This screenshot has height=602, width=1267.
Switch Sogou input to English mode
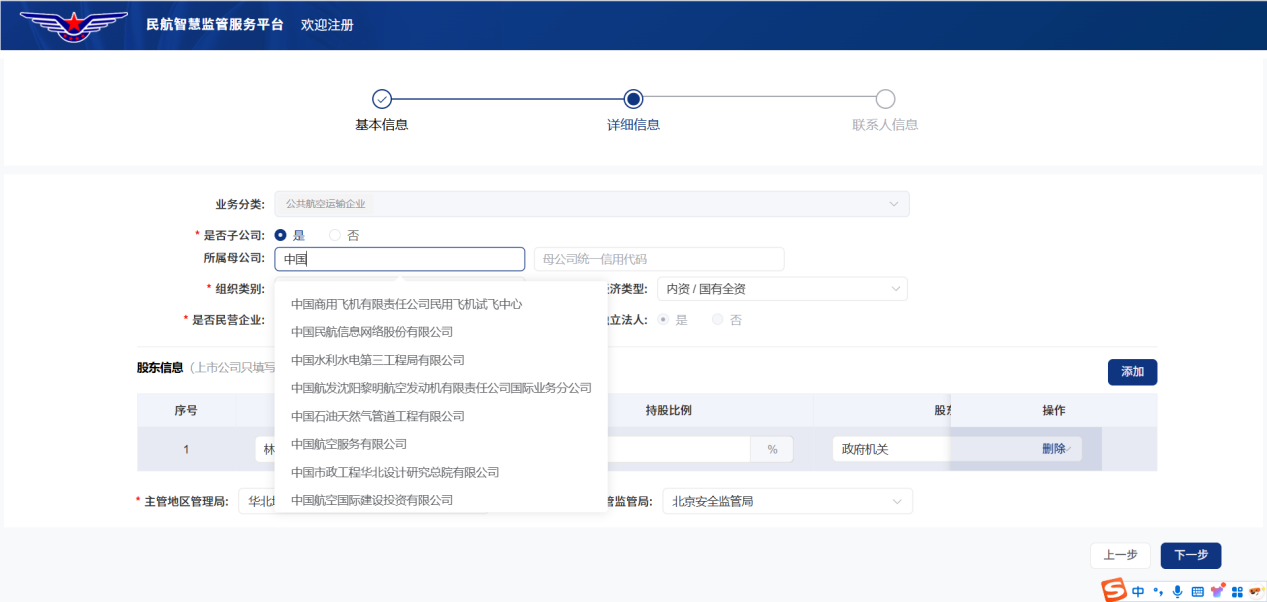pos(1138,590)
